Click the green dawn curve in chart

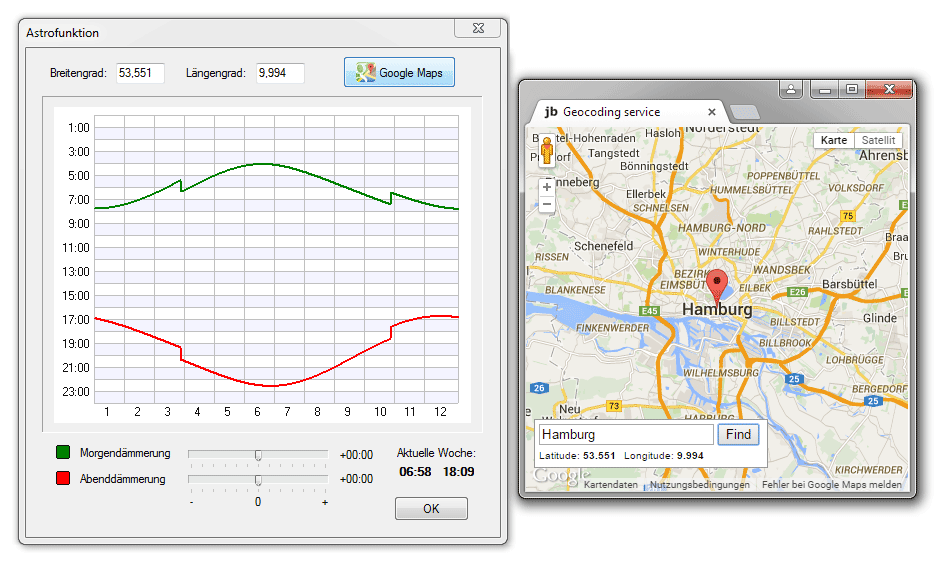[x=262, y=164]
